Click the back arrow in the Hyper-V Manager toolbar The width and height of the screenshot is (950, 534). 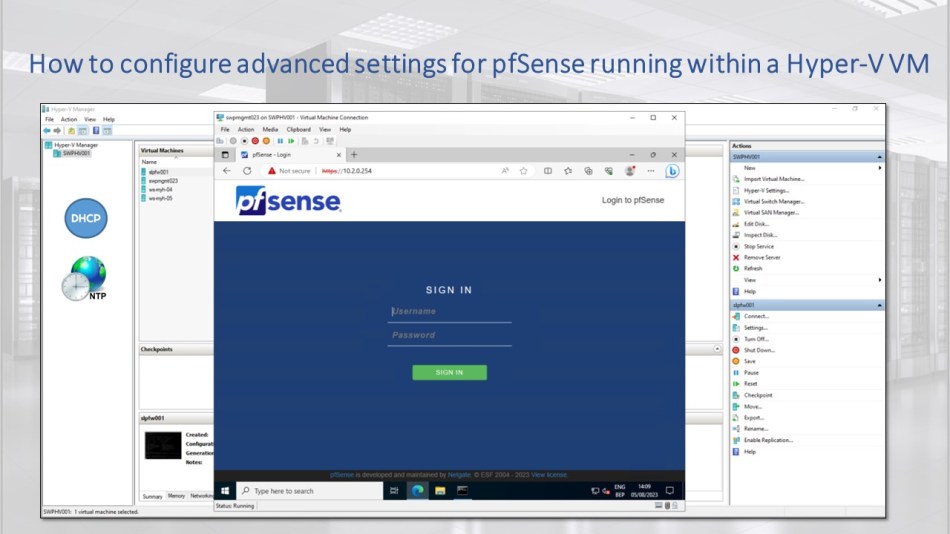[x=47, y=131]
